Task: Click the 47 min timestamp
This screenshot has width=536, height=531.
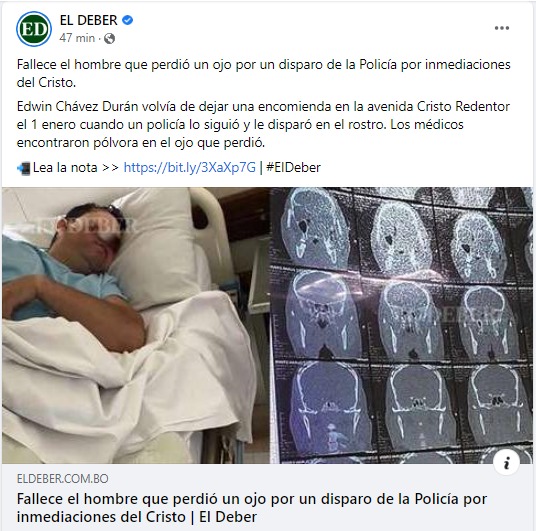Action: coord(77,38)
